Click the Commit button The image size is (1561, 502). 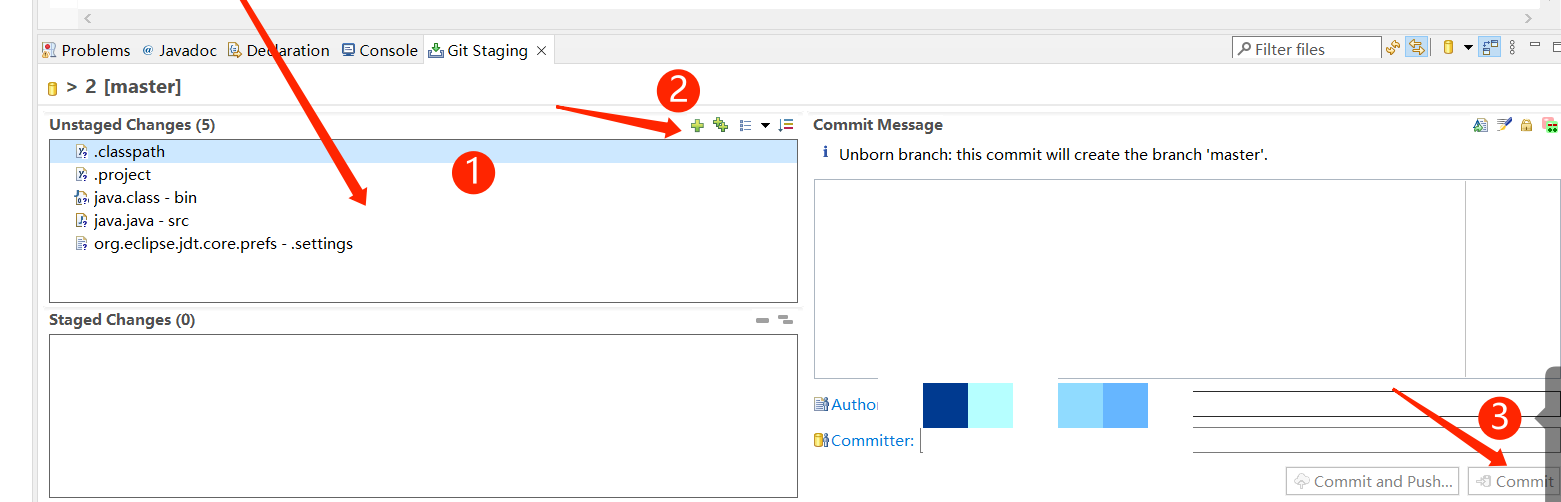(1513, 481)
